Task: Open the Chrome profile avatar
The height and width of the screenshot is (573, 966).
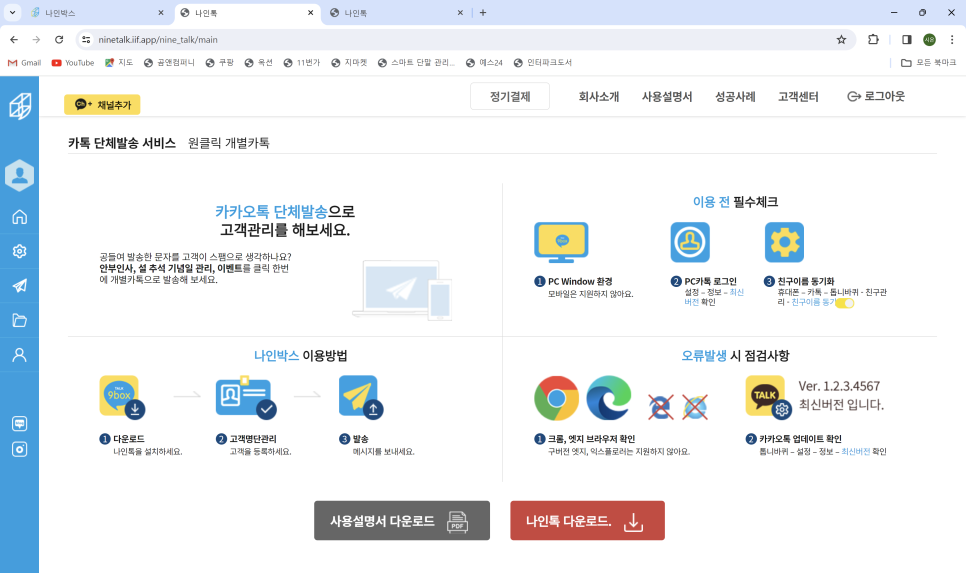Action: [x=929, y=39]
